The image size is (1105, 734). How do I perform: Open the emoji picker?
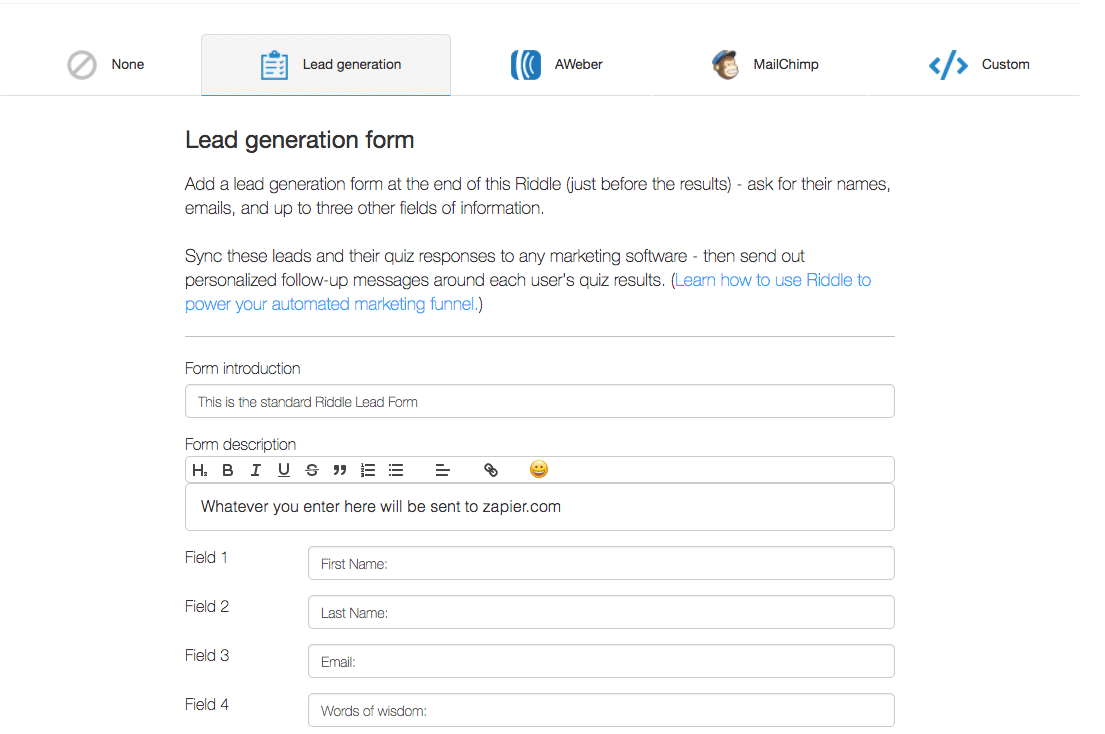[538, 469]
